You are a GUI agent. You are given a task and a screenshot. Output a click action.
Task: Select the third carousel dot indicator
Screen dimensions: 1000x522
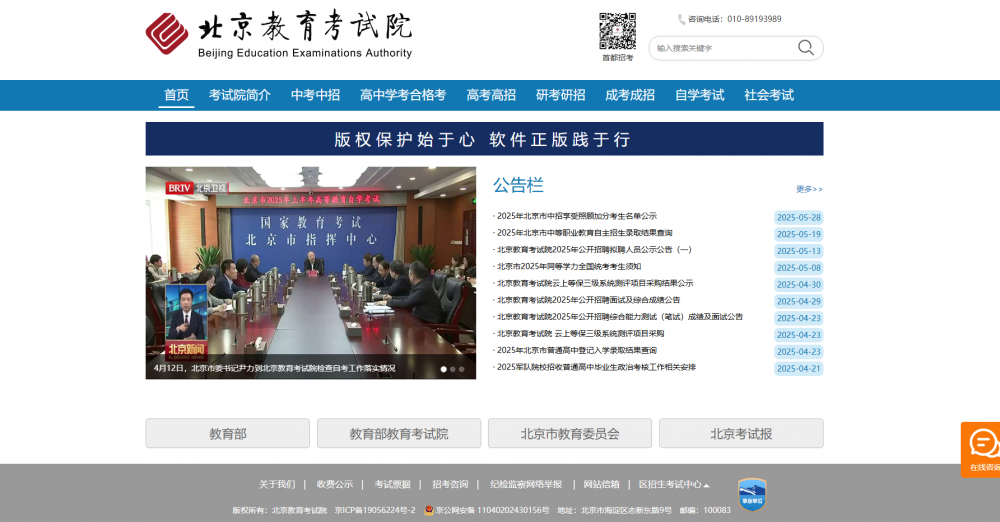[462, 369]
